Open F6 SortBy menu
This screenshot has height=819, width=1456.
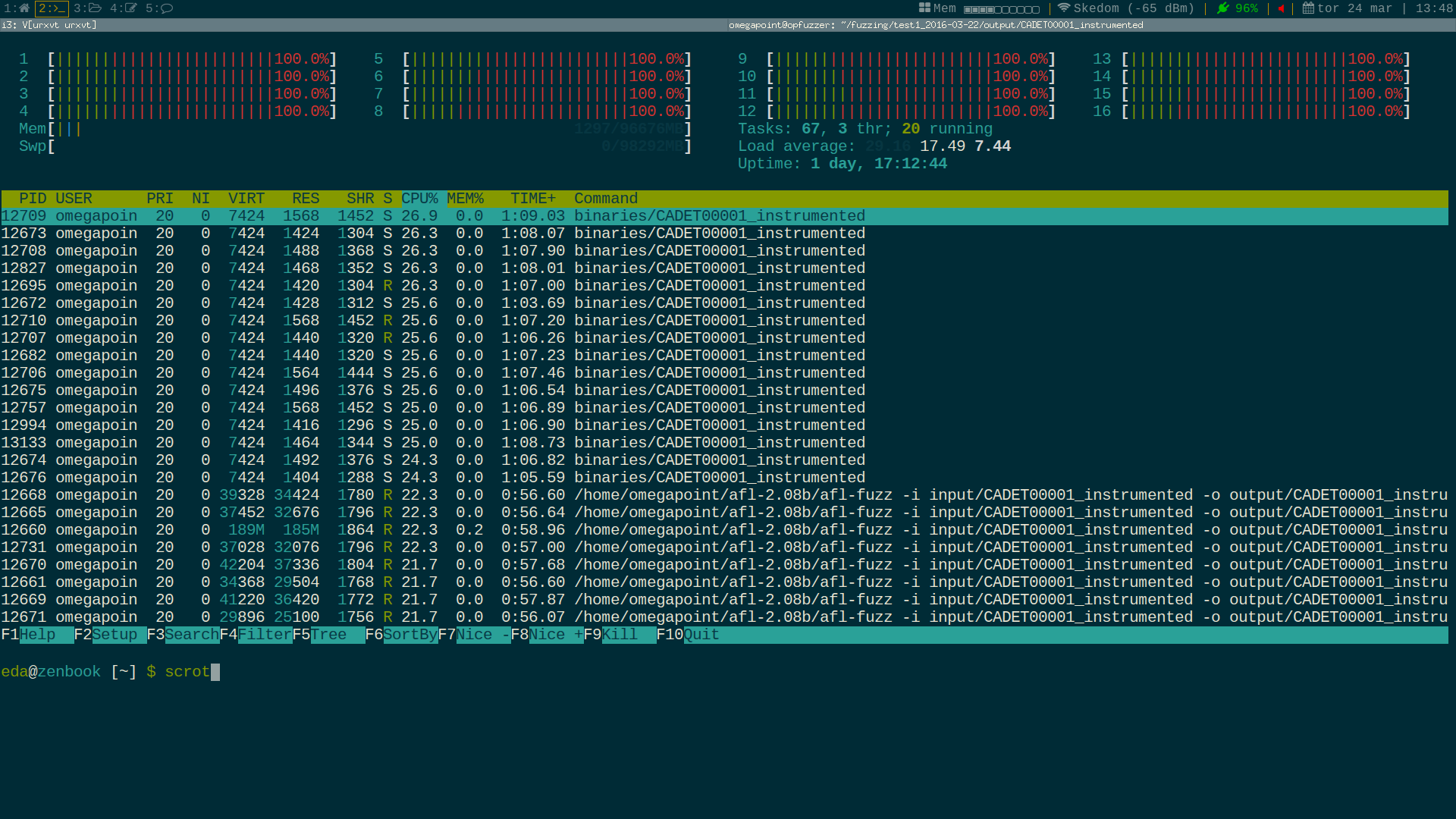point(410,635)
